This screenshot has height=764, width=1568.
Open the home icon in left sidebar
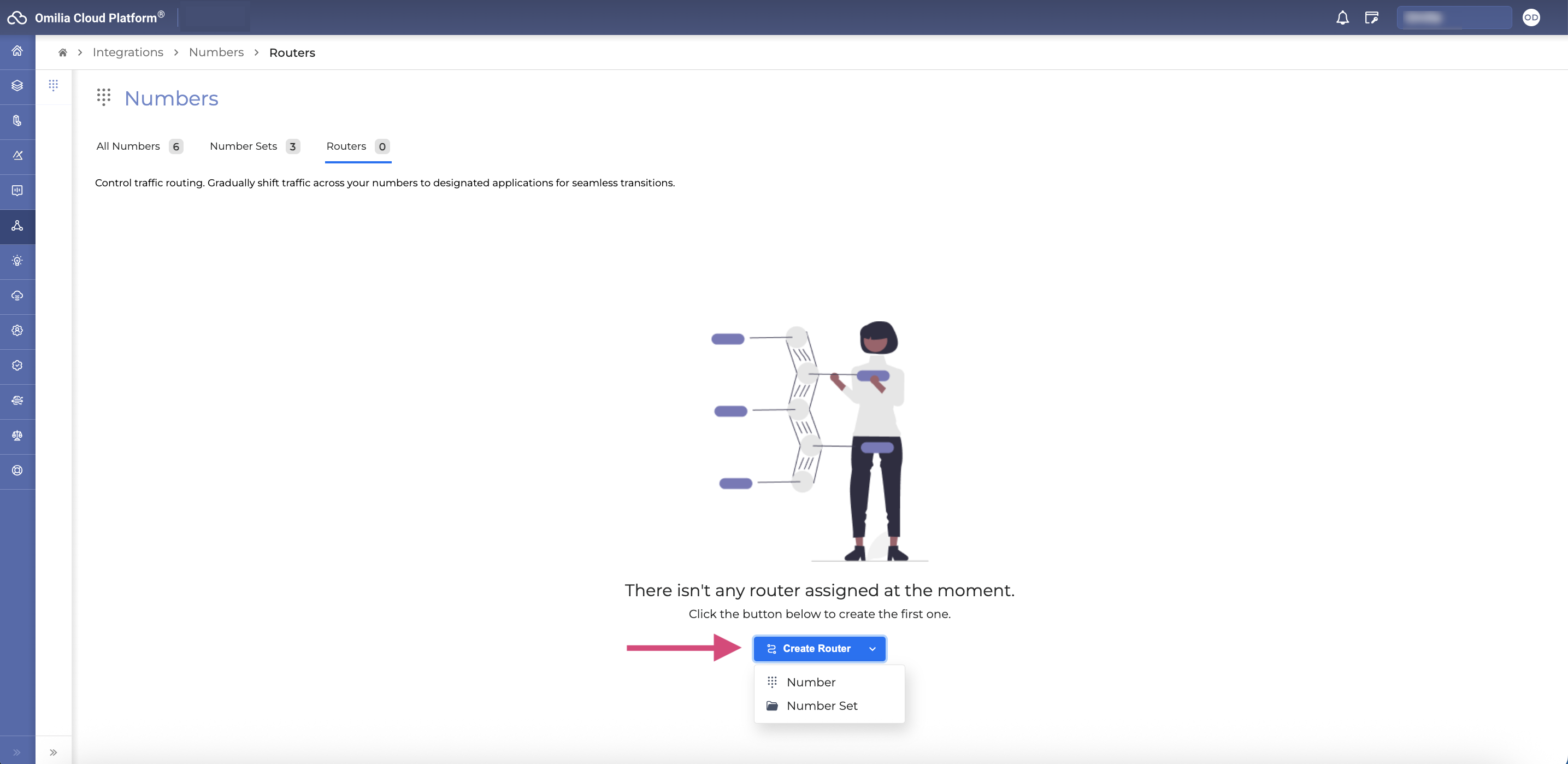pyautogui.click(x=17, y=51)
